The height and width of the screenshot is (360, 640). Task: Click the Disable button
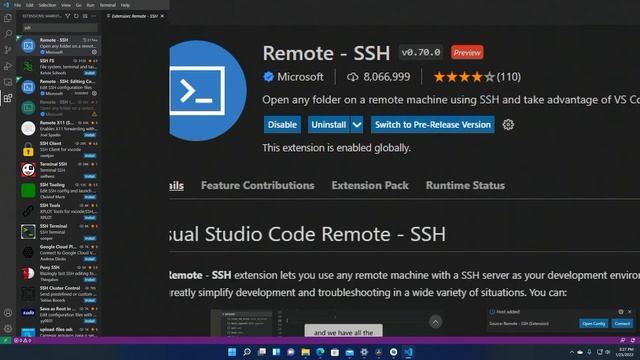282,124
